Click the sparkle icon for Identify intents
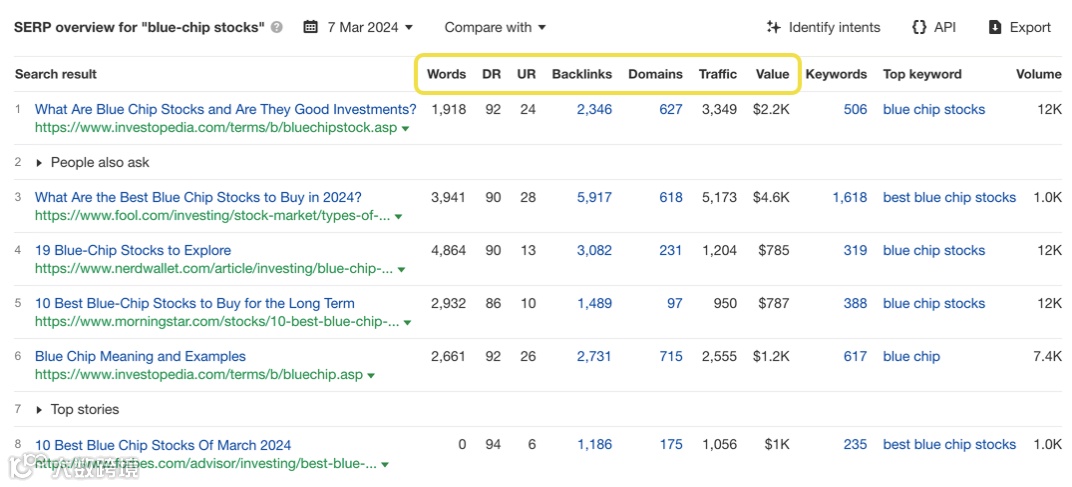The image size is (1072, 487). click(x=773, y=27)
